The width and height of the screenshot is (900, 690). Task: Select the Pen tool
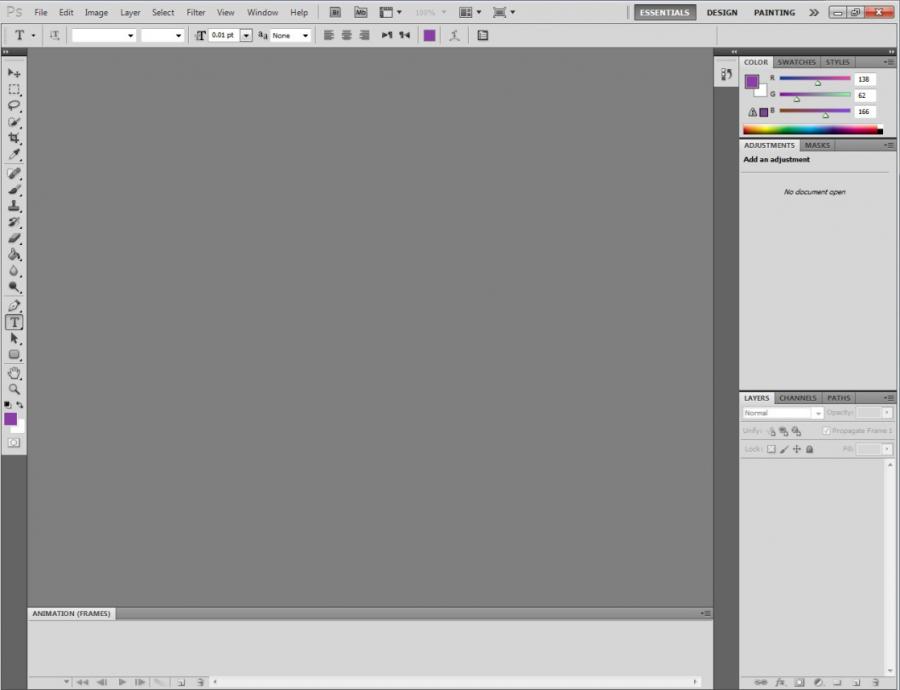(14, 306)
